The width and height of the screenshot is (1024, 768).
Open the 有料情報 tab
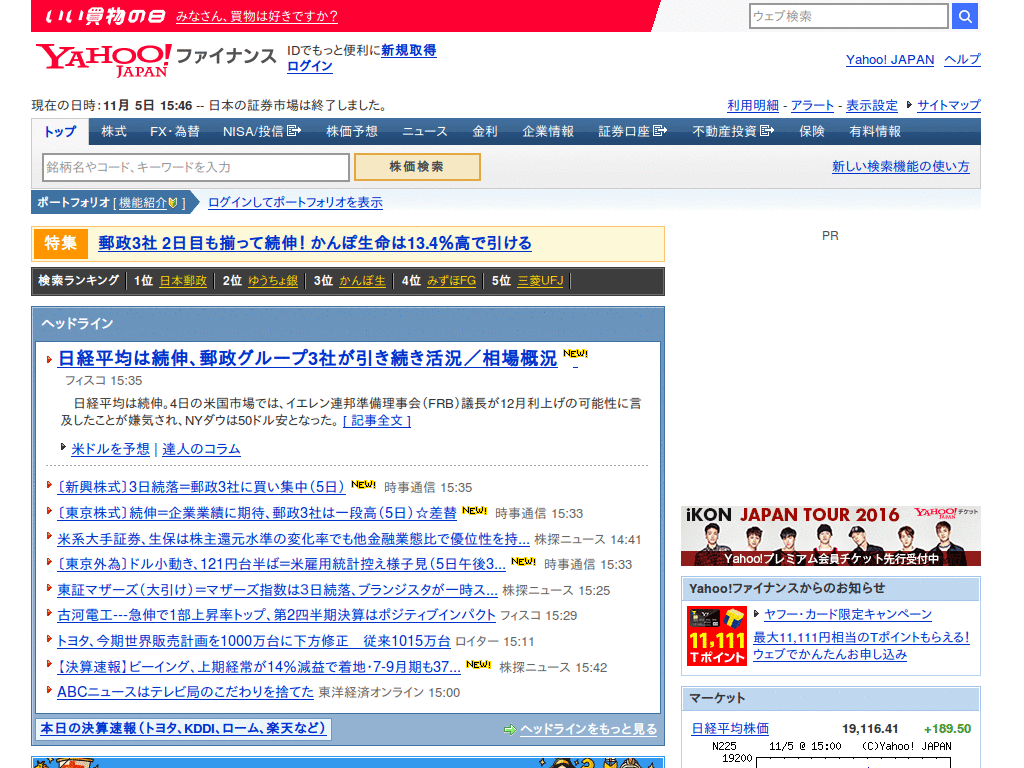tap(875, 131)
